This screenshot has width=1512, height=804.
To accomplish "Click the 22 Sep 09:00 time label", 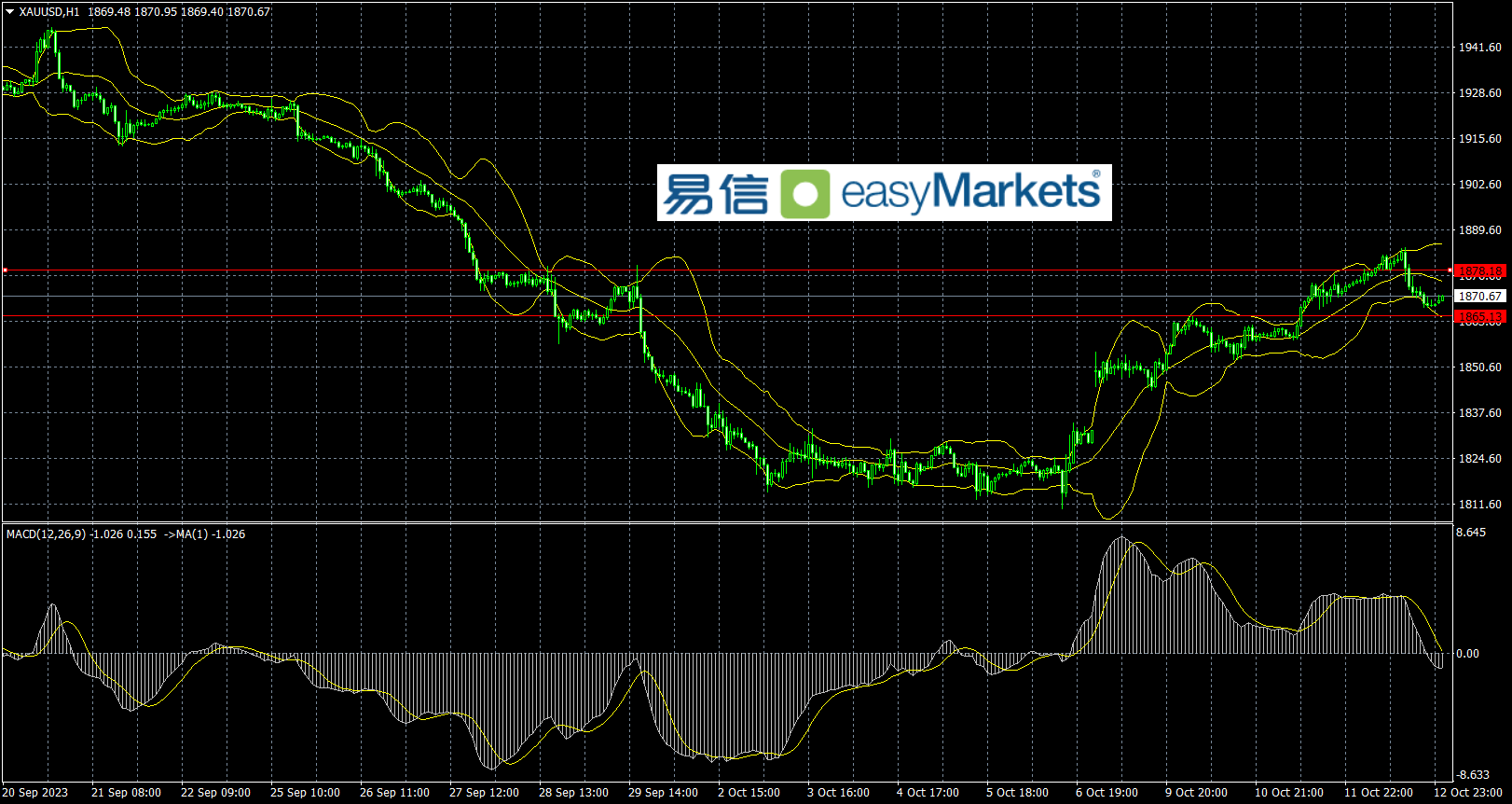I will pyautogui.click(x=215, y=793).
